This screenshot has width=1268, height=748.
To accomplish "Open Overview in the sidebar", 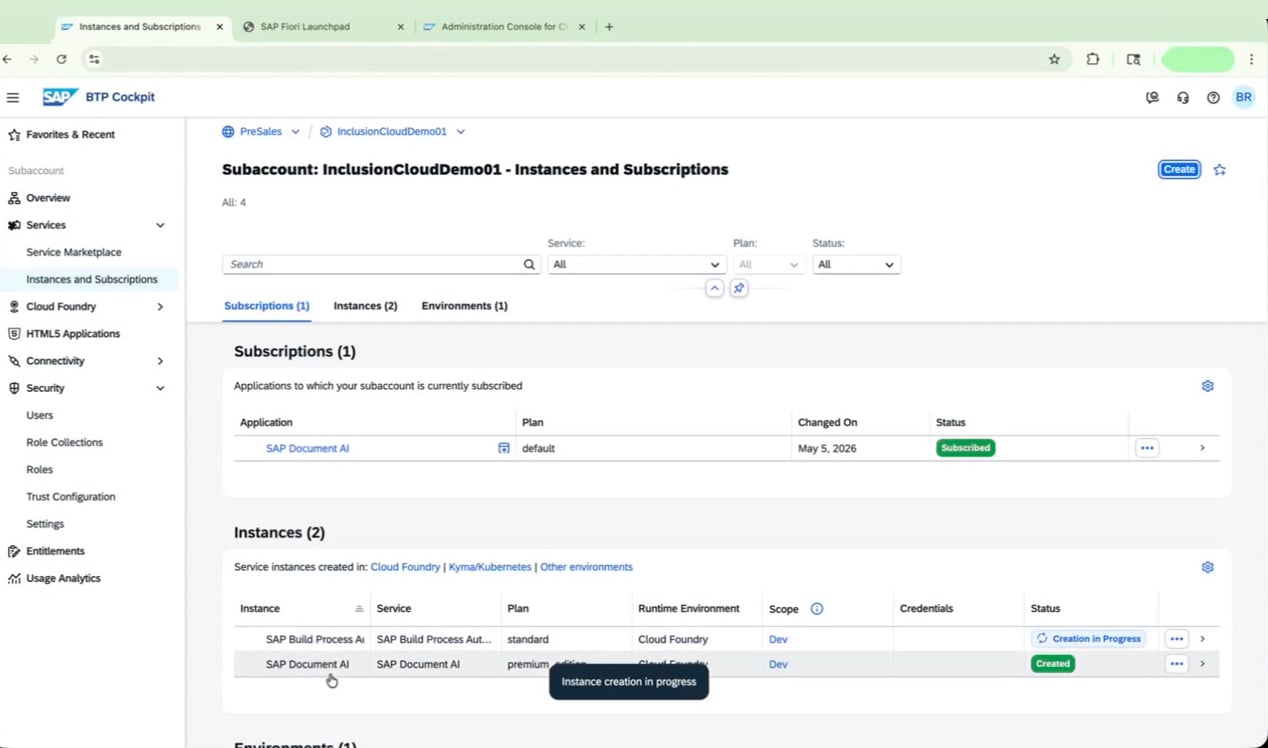I will pos(48,198).
